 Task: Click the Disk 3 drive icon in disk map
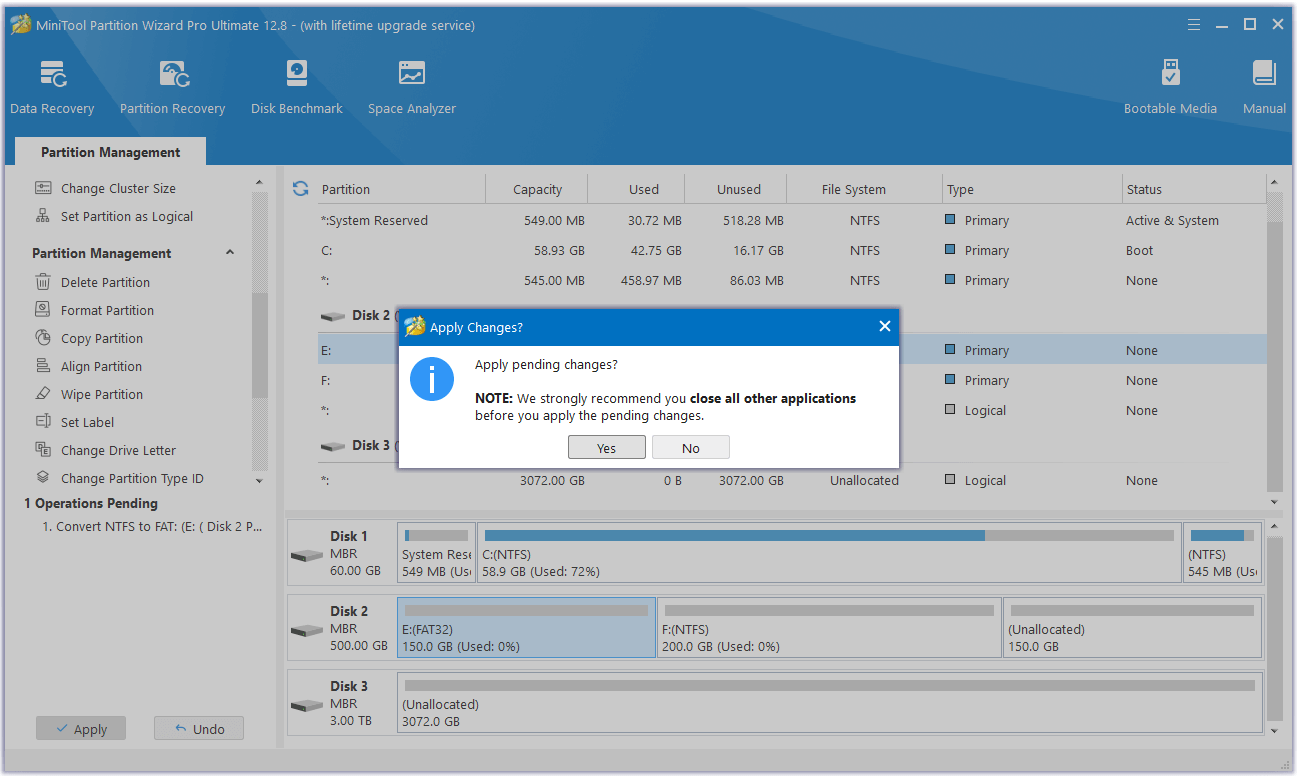click(306, 705)
